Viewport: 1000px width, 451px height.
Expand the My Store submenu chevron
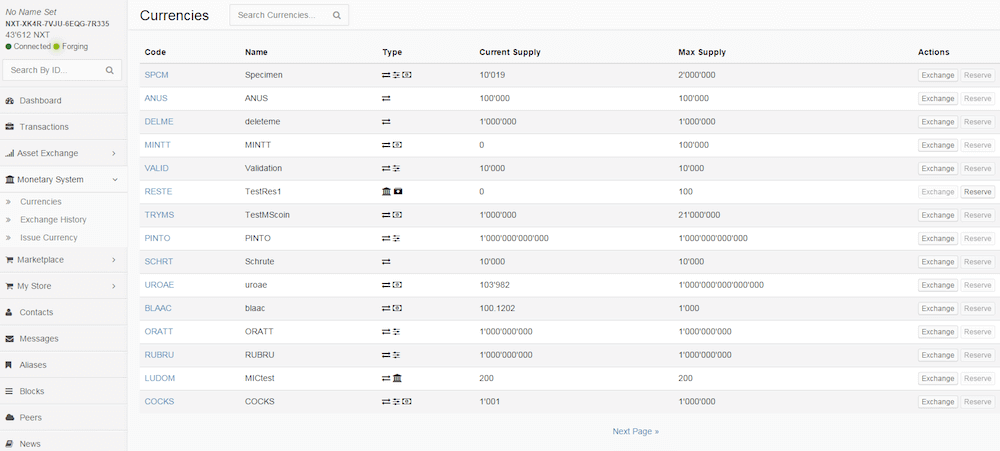pos(114,286)
